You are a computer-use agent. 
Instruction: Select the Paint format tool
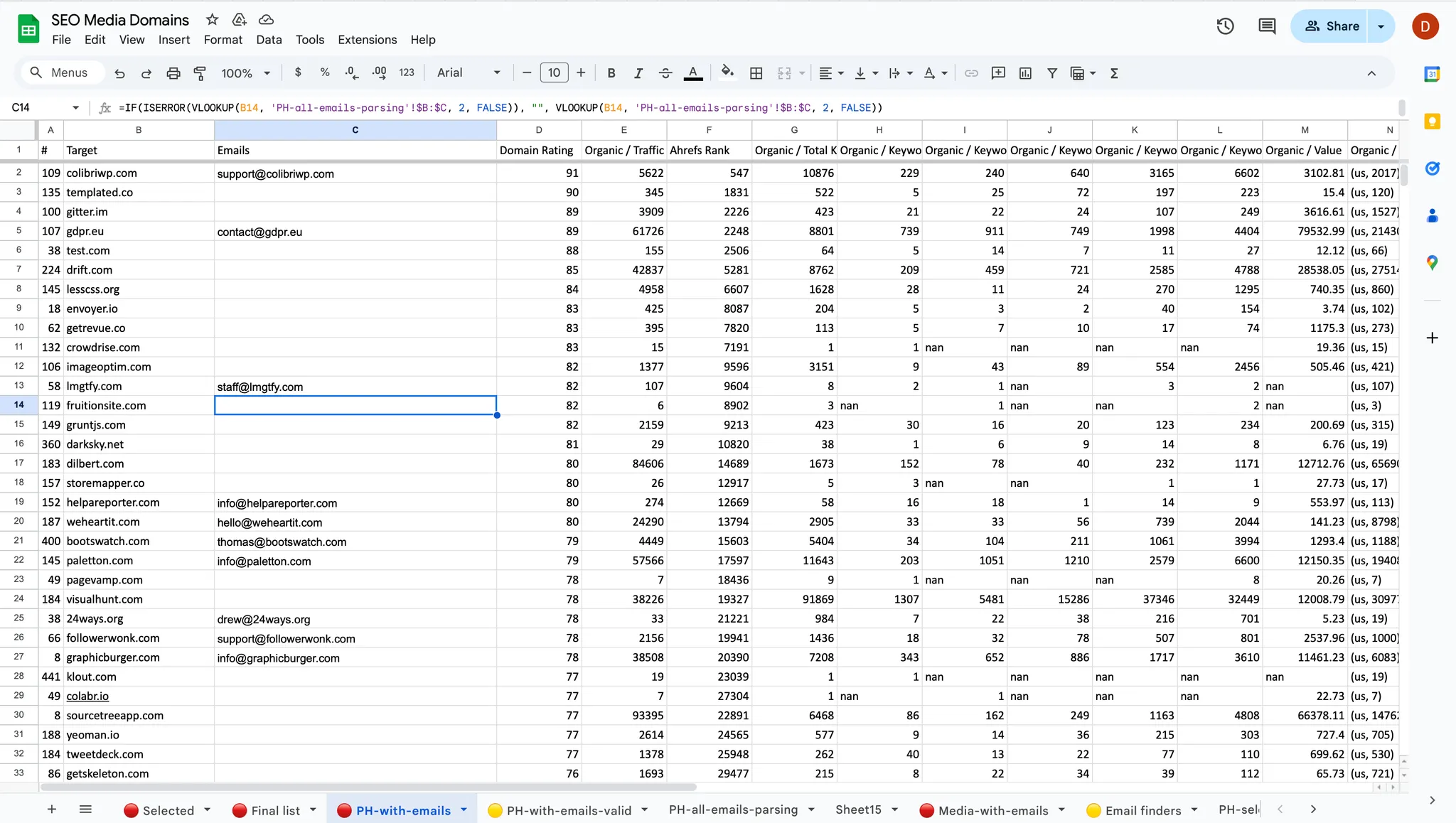point(200,73)
